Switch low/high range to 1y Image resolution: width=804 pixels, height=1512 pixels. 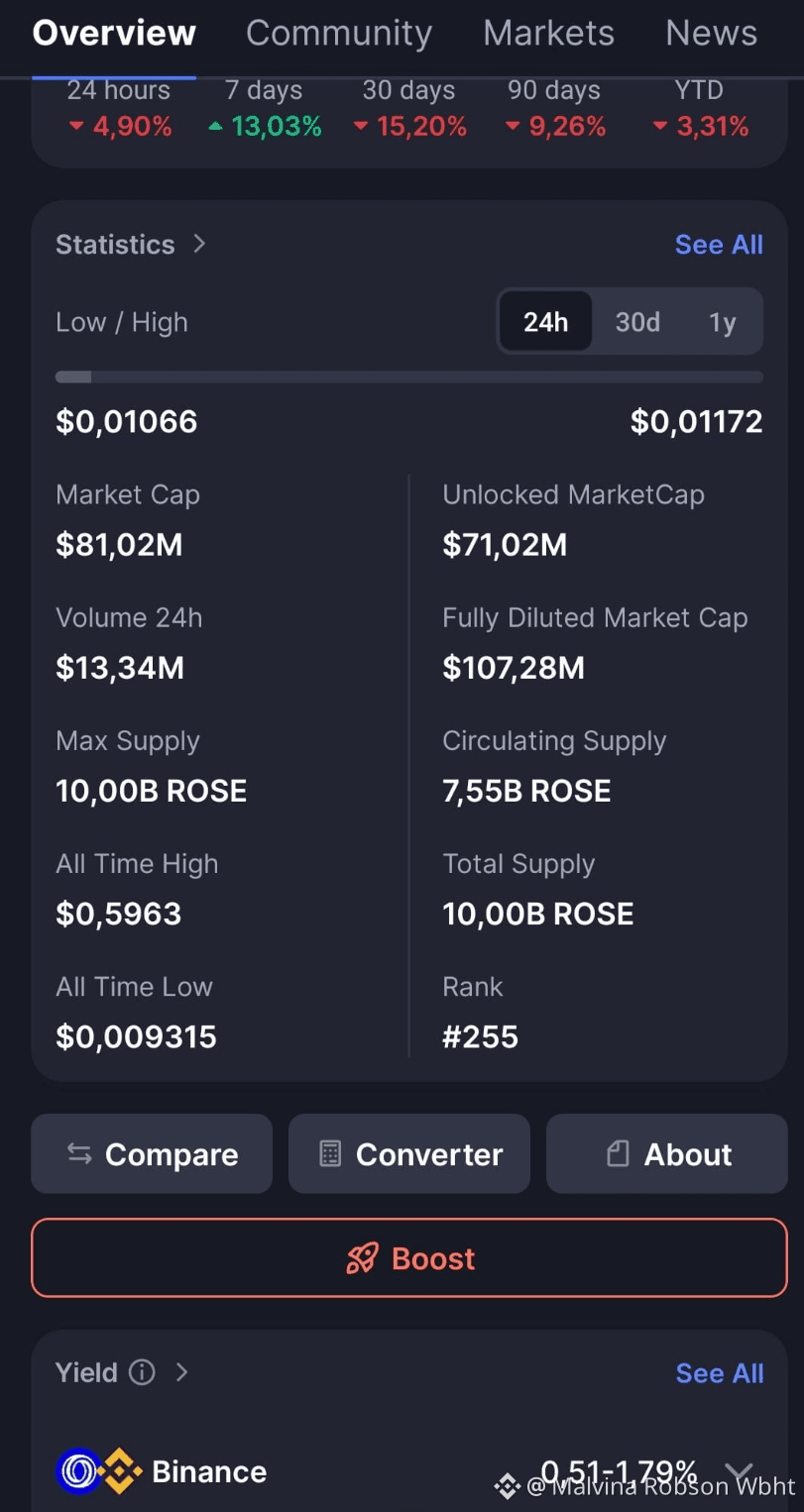[723, 322]
